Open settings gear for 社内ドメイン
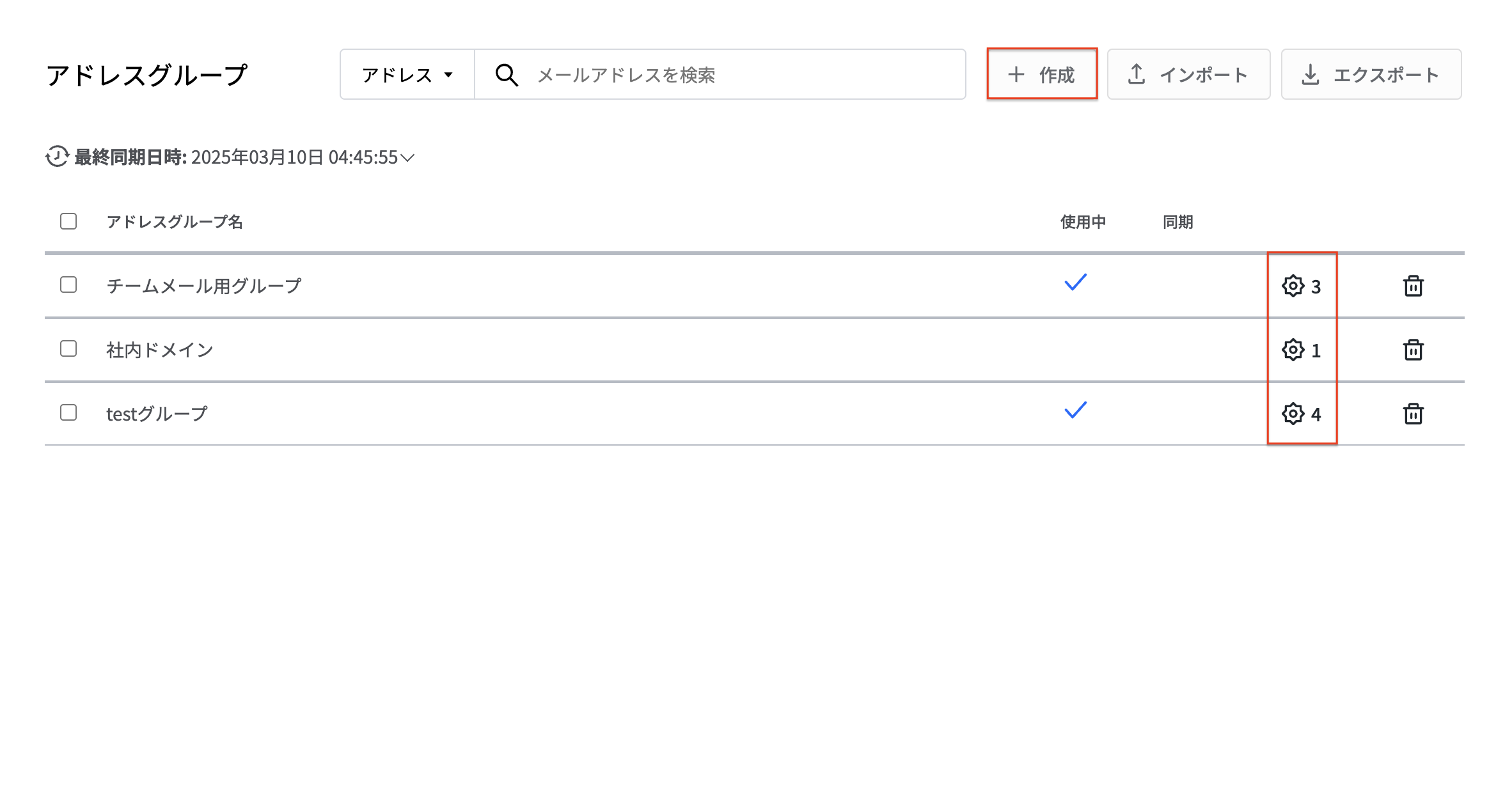The height and width of the screenshot is (803, 1512). [x=1293, y=350]
